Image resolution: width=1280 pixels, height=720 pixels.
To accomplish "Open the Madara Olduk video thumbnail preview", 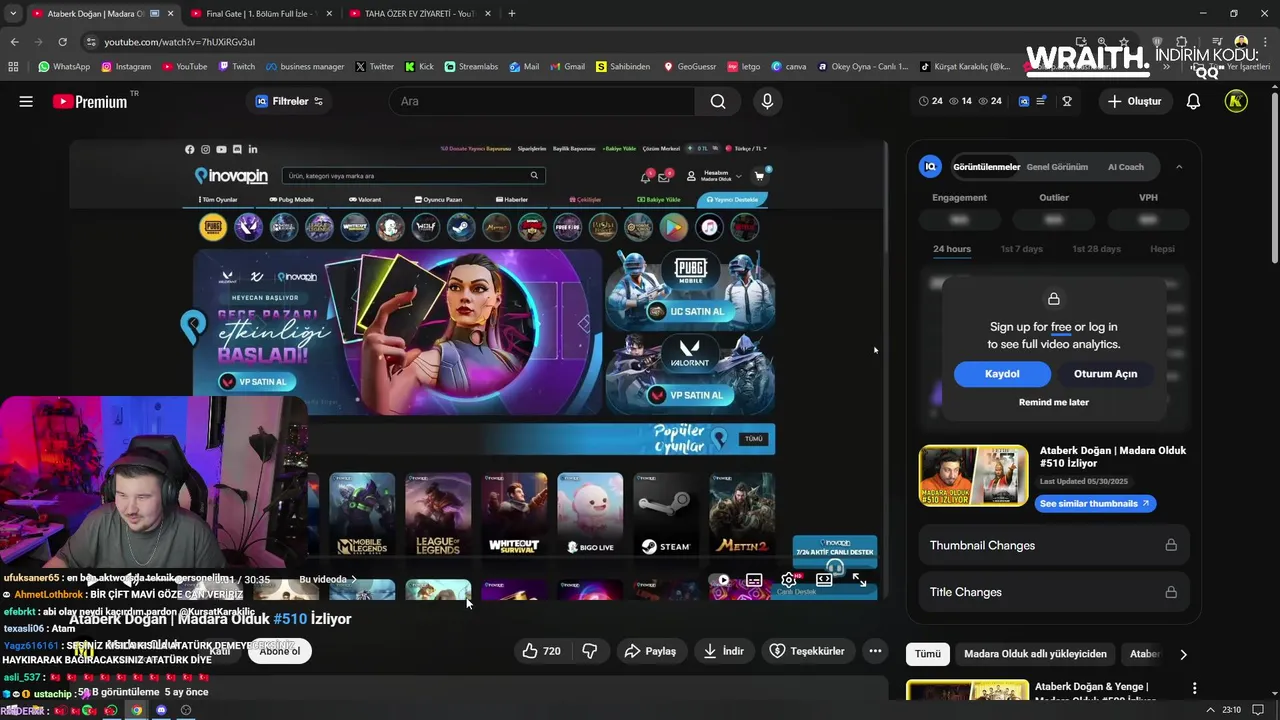I will point(973,476).
